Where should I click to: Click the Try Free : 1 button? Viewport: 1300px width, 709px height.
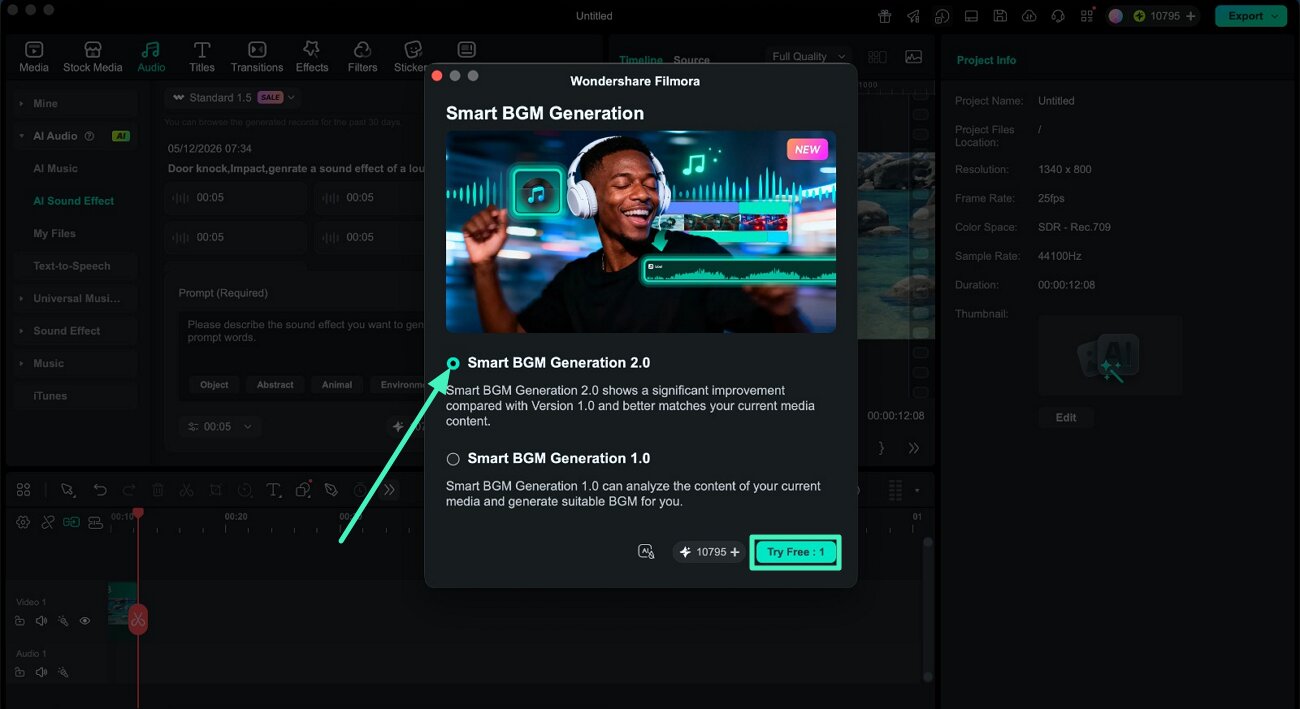[x=795, y=552]
